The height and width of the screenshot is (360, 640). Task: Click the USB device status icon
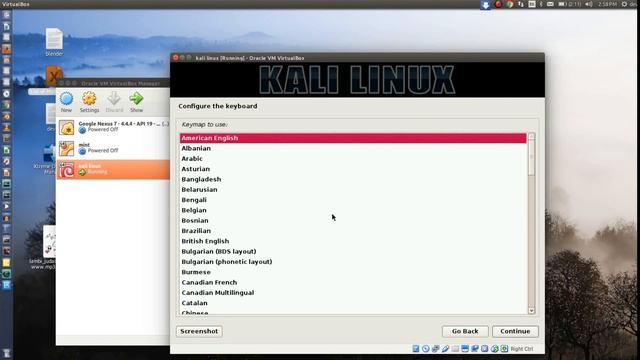coord(445,349)
